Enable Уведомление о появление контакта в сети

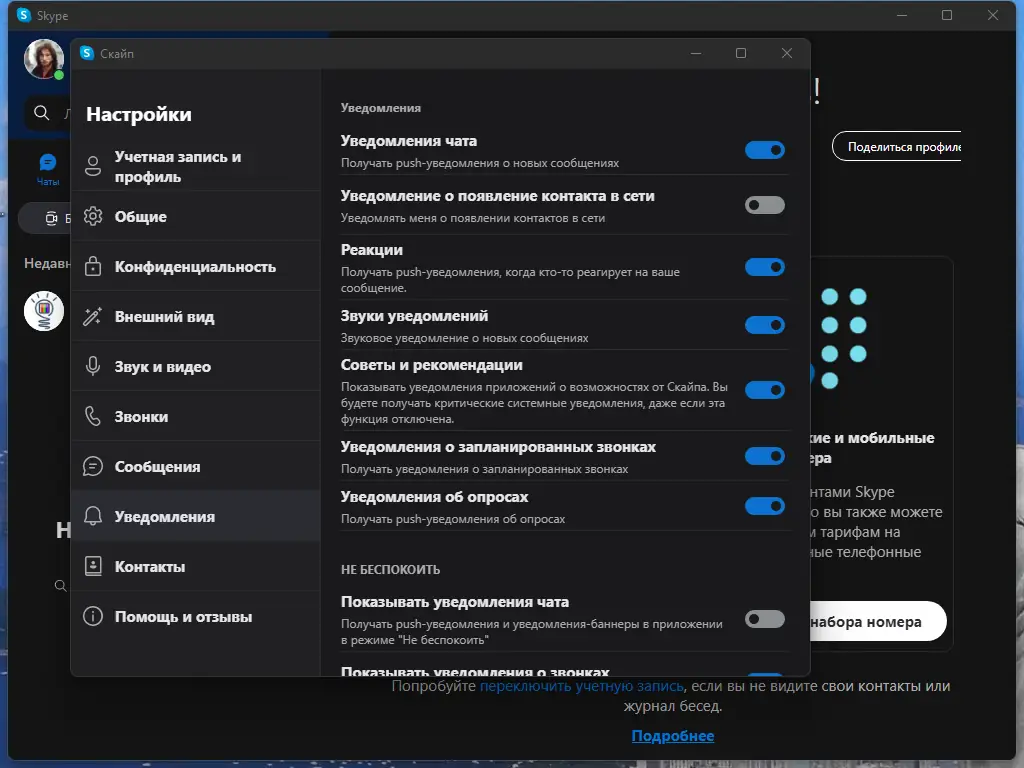tap(764, 205)
